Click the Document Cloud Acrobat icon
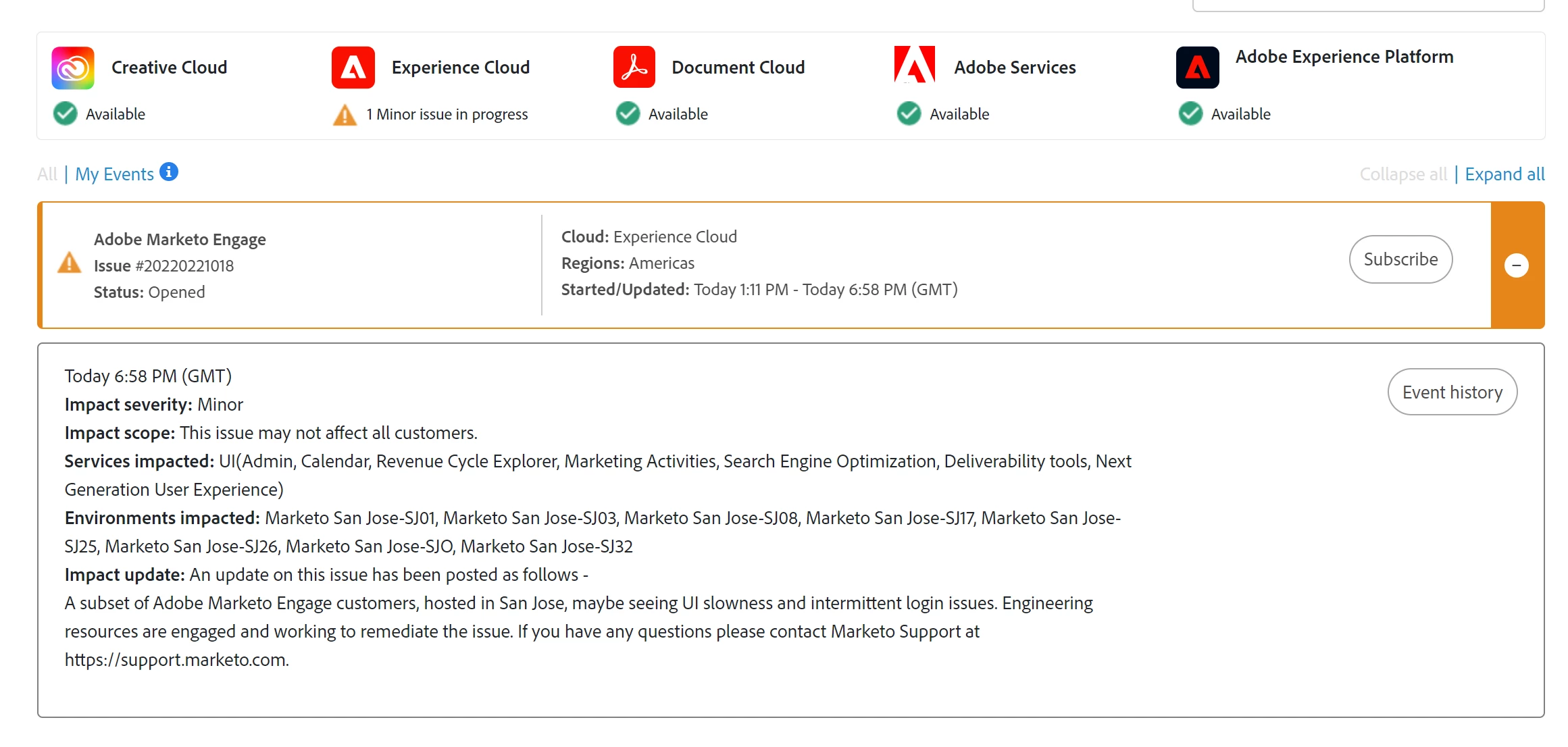The image size is (1568, 747). tap(634, 68)
